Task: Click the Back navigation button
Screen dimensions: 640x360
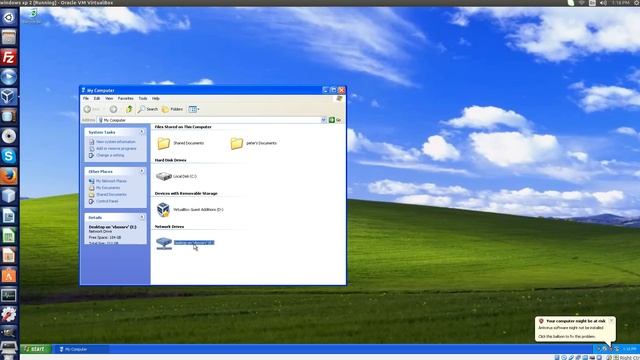Action: point(92,109)
